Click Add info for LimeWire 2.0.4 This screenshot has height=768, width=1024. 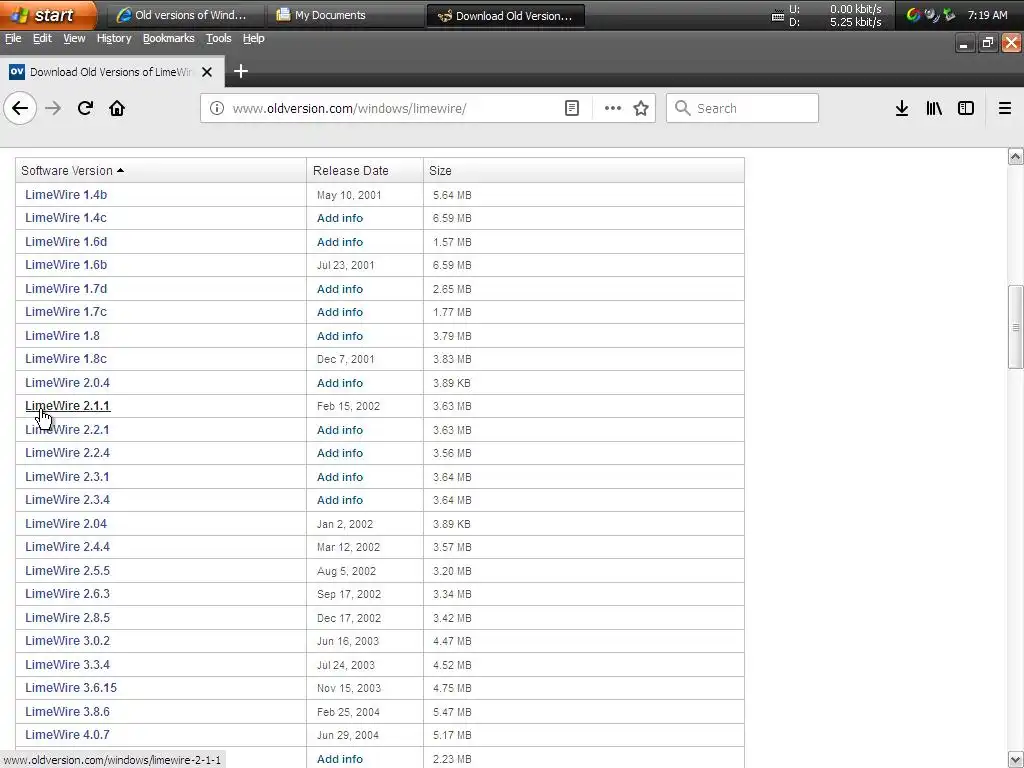click(x=340, y=383)
